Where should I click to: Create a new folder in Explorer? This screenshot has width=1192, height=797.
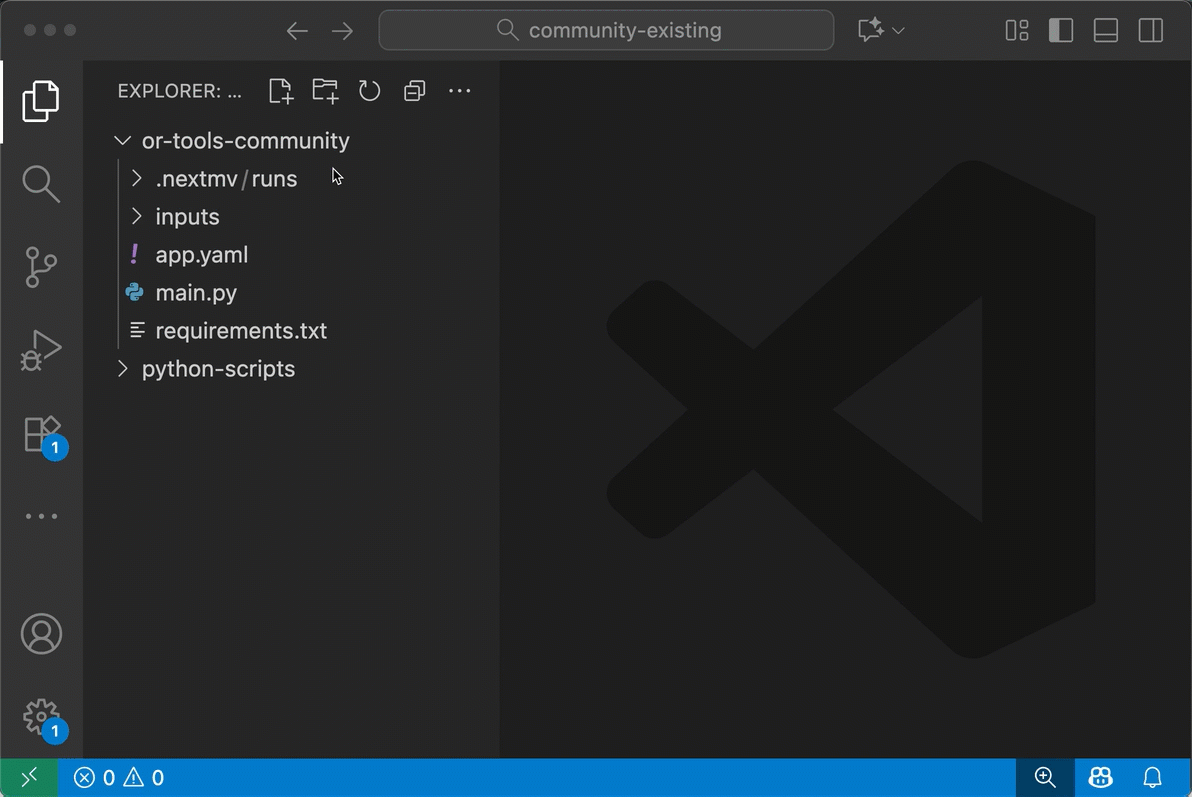[325, 91]
